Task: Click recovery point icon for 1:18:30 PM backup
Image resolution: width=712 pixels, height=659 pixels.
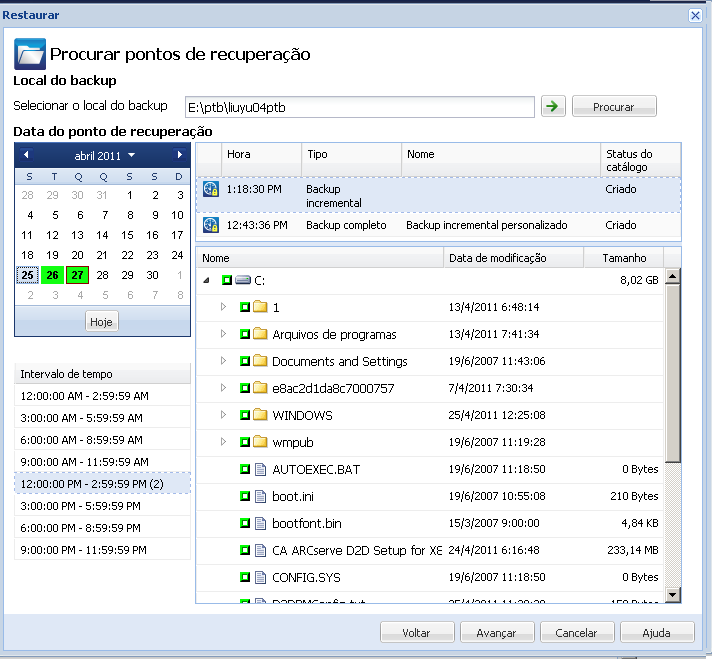Action: [211, 189]
